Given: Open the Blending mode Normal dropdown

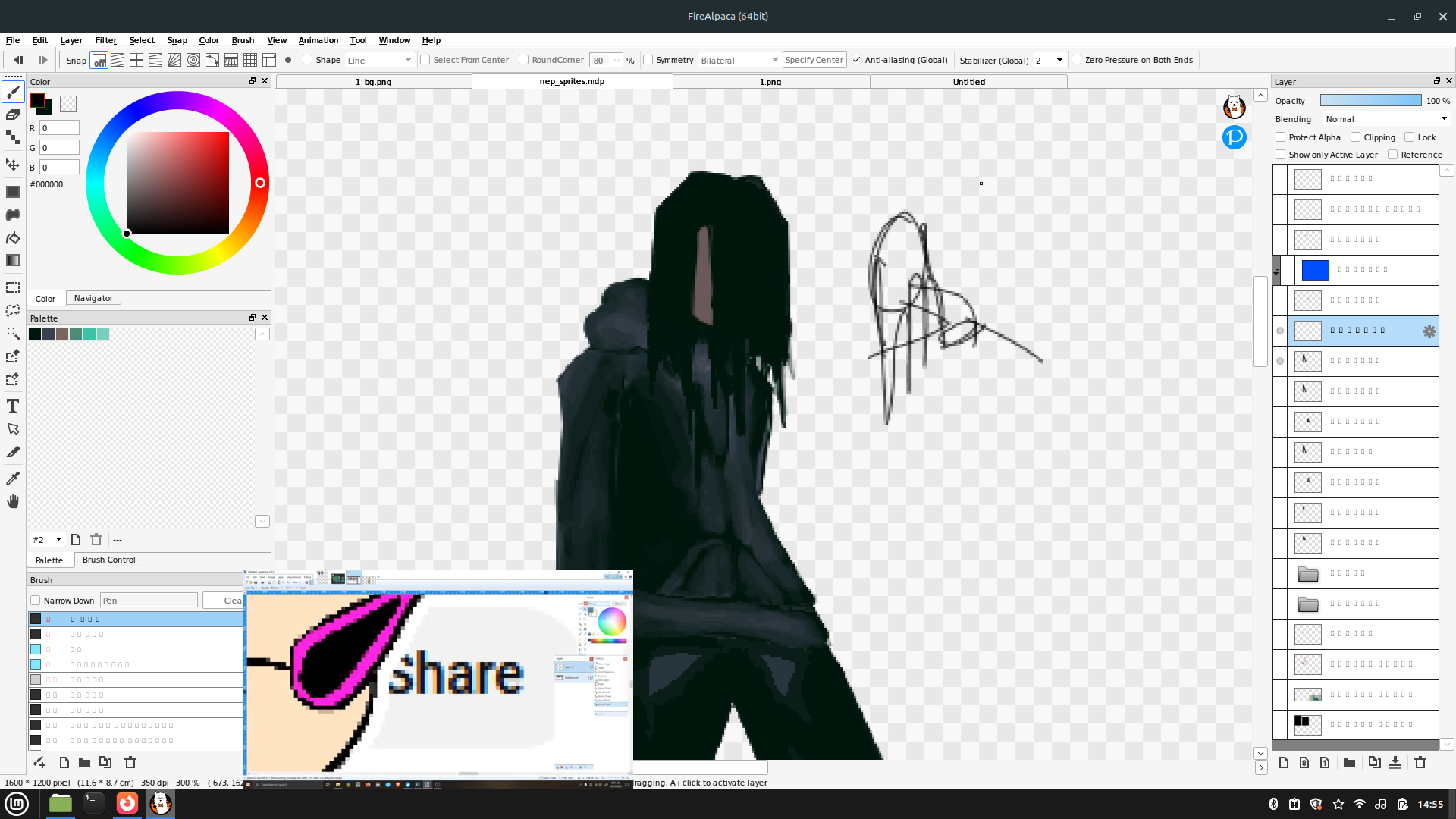Looking at the screenshot, I should (1386, 119).
